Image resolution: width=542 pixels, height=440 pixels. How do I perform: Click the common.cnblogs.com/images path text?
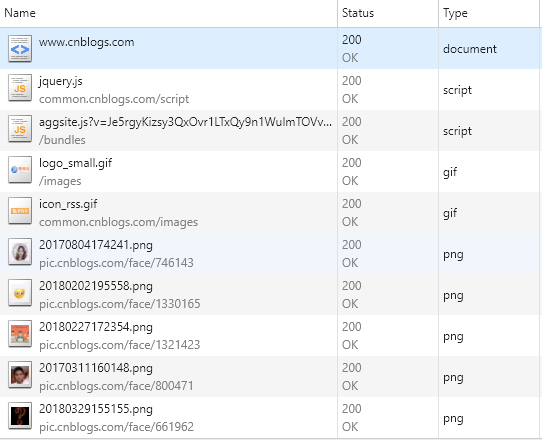pos(119,222)
